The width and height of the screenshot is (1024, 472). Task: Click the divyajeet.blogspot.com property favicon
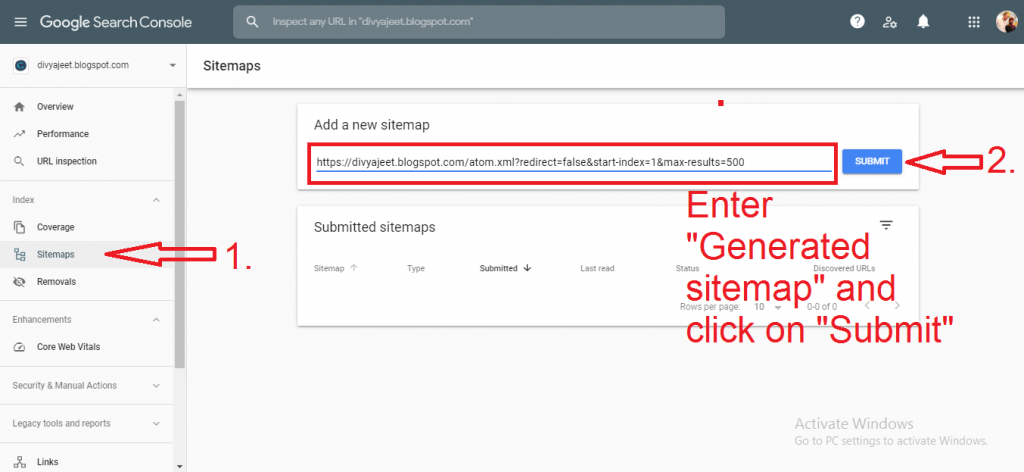click(x=21, y=65)
